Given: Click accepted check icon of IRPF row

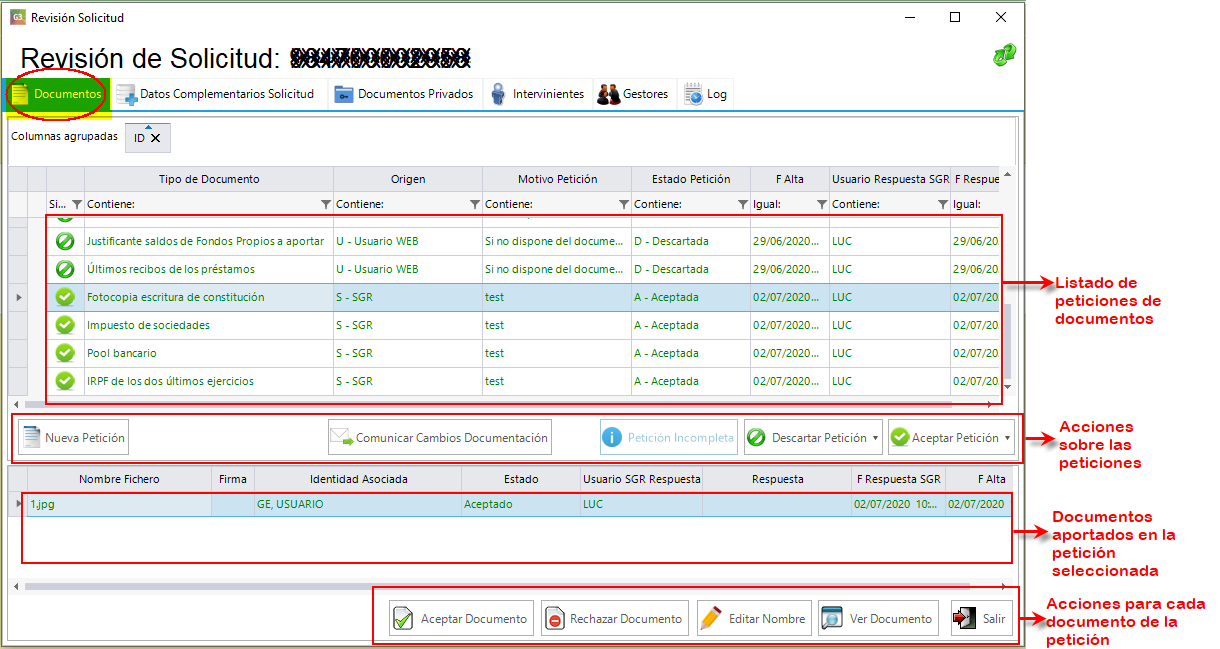Looking at the screenshot, I should (65, 381).
